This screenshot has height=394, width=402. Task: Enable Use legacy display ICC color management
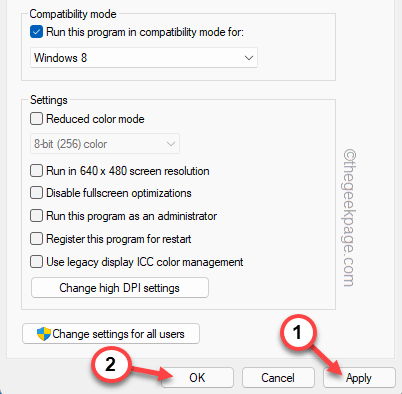36,262
